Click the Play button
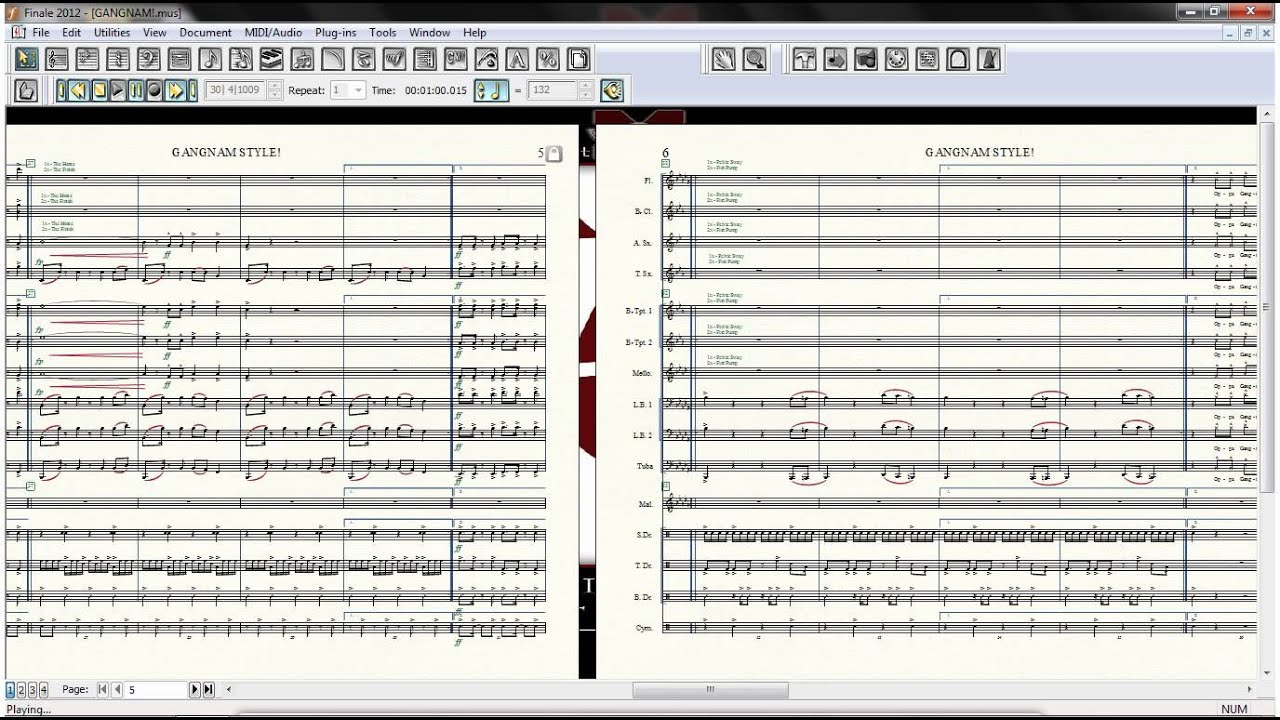This screenshot has height=720, width=1280. (x=117, y=90)
